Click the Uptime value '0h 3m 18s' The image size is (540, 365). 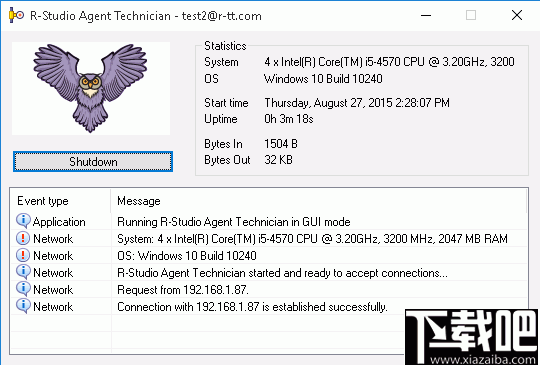point(289,119)
